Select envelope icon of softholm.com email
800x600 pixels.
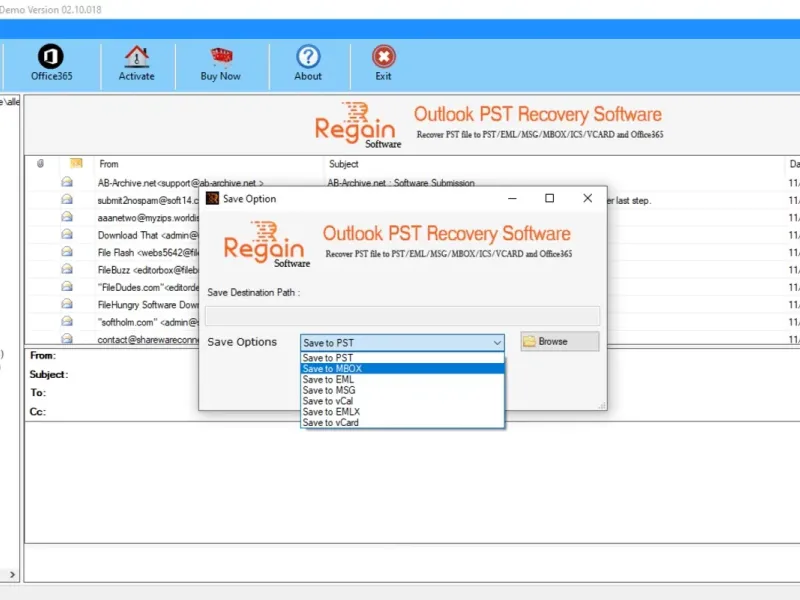67,321
